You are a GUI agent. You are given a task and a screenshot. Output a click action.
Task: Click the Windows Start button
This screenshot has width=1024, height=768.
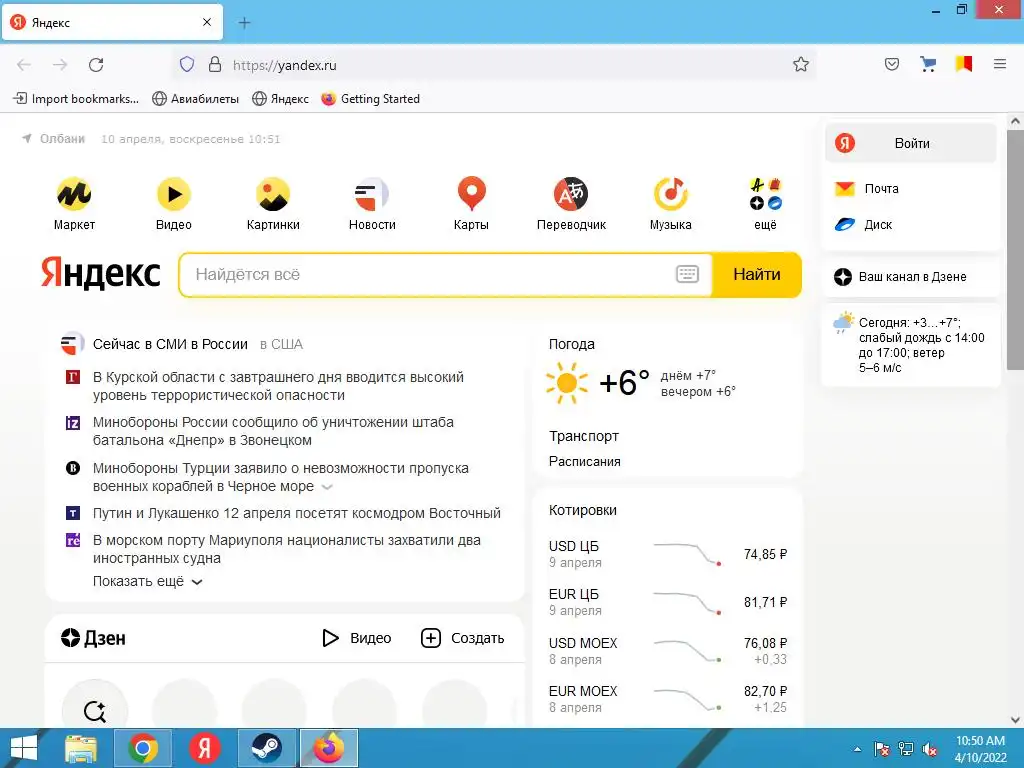24,748
